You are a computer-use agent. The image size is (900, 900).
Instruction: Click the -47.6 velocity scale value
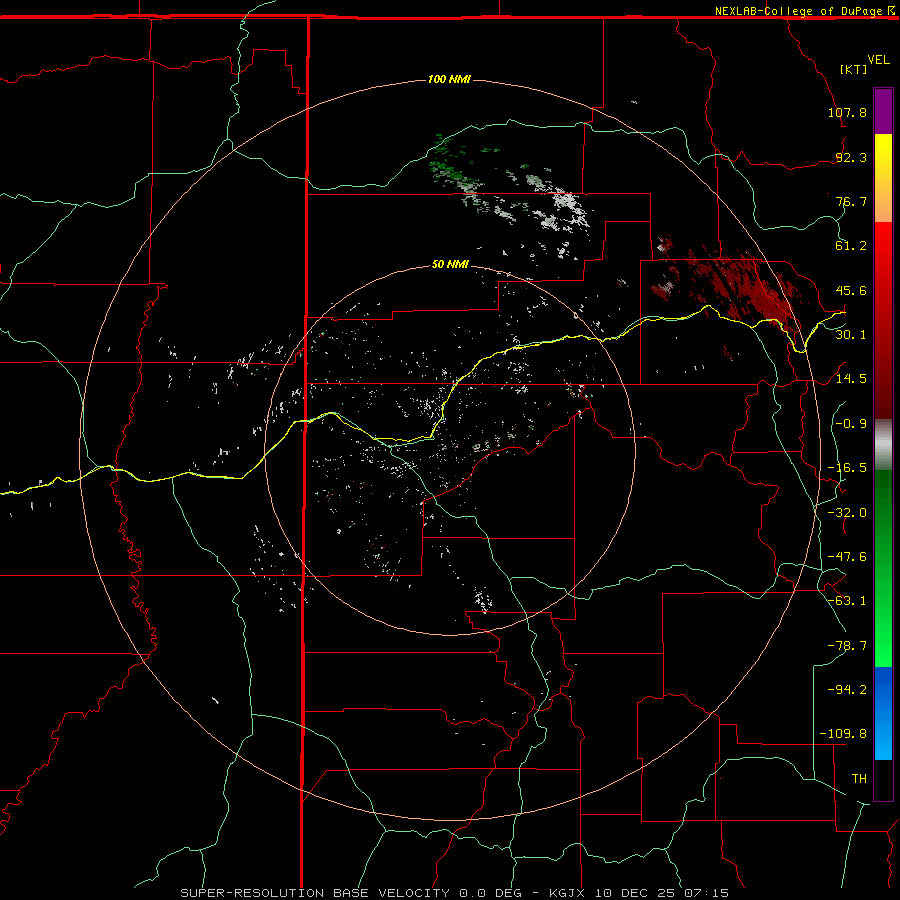click(x=847, y=557)
